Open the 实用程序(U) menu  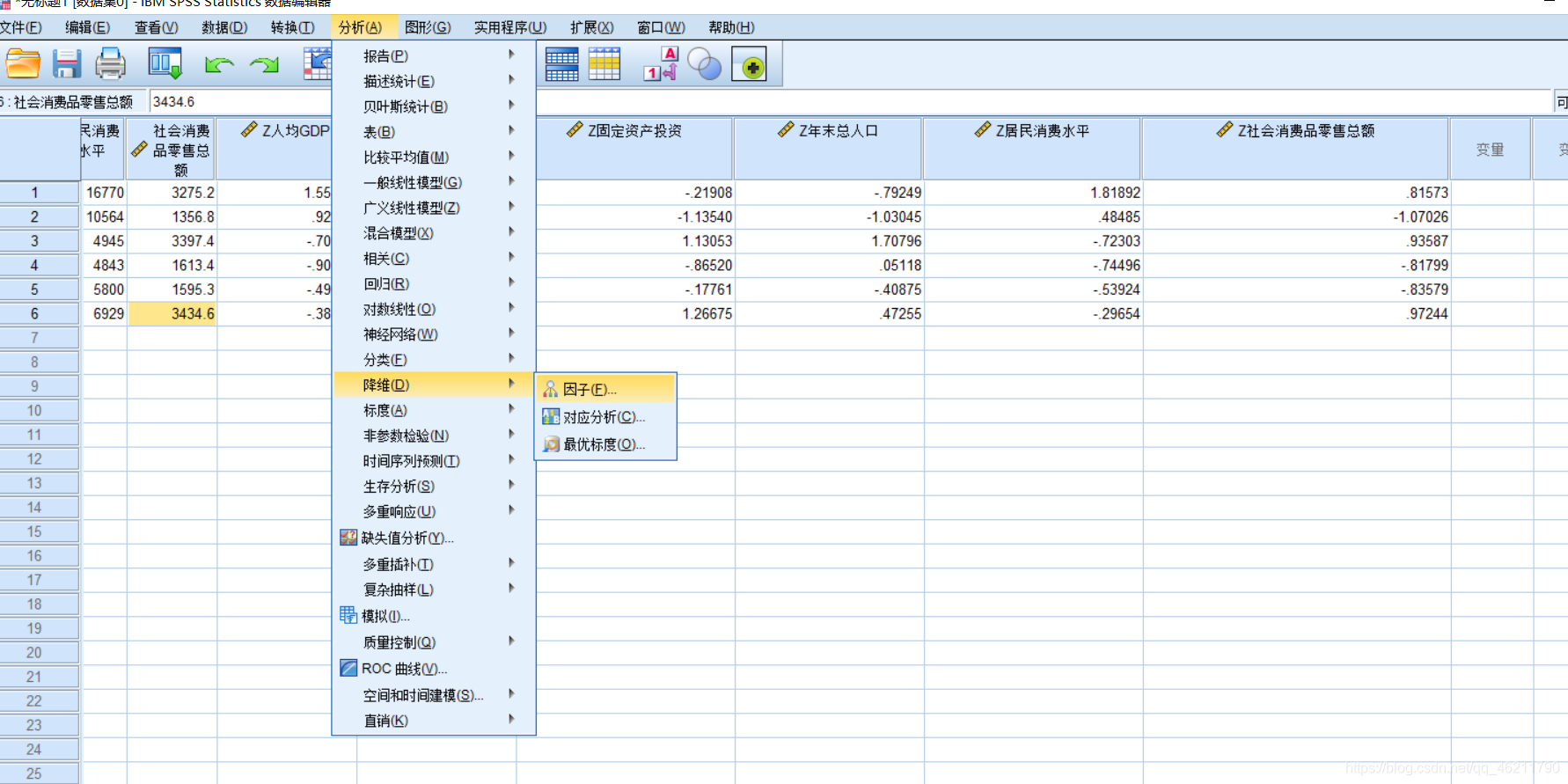[510, 27]
